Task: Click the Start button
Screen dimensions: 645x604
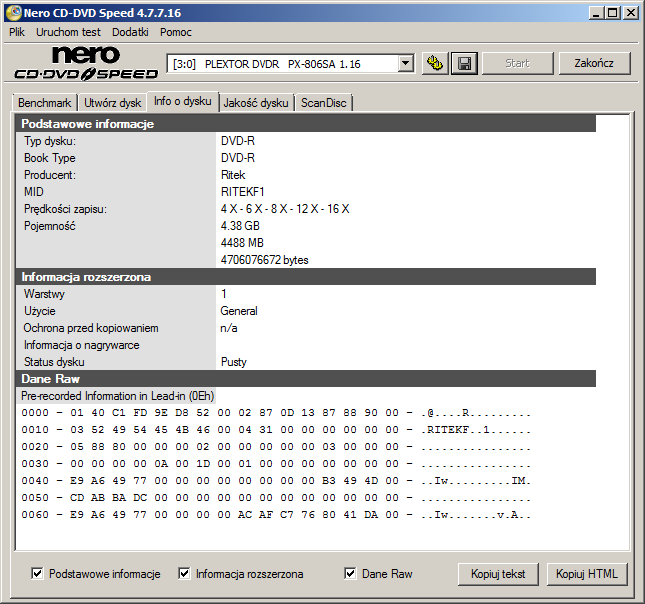Action: coord(517,63)
